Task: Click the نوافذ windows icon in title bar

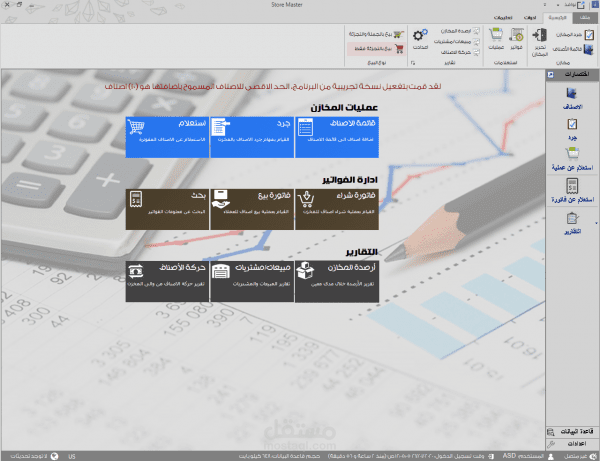Action: (581, 5)
